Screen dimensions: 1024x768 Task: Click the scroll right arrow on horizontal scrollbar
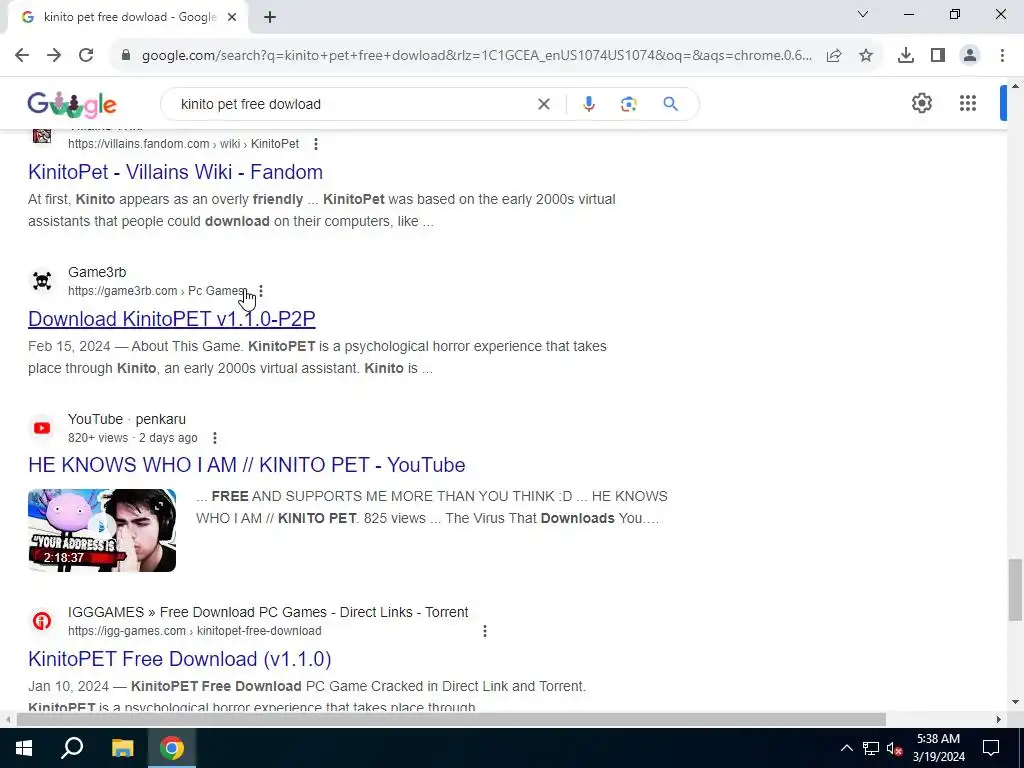point(999,719)
